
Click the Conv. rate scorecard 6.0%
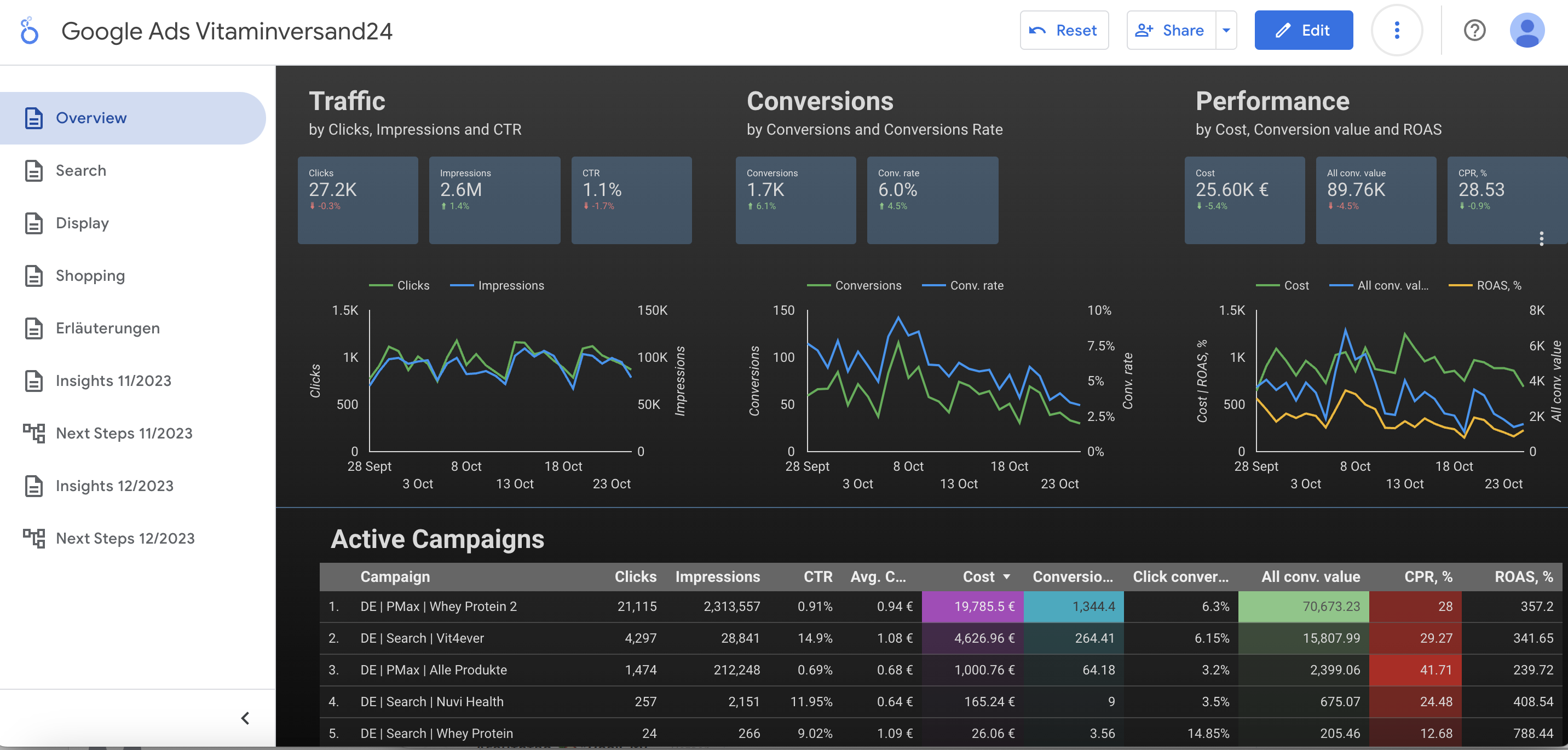[x=932, y=200]
